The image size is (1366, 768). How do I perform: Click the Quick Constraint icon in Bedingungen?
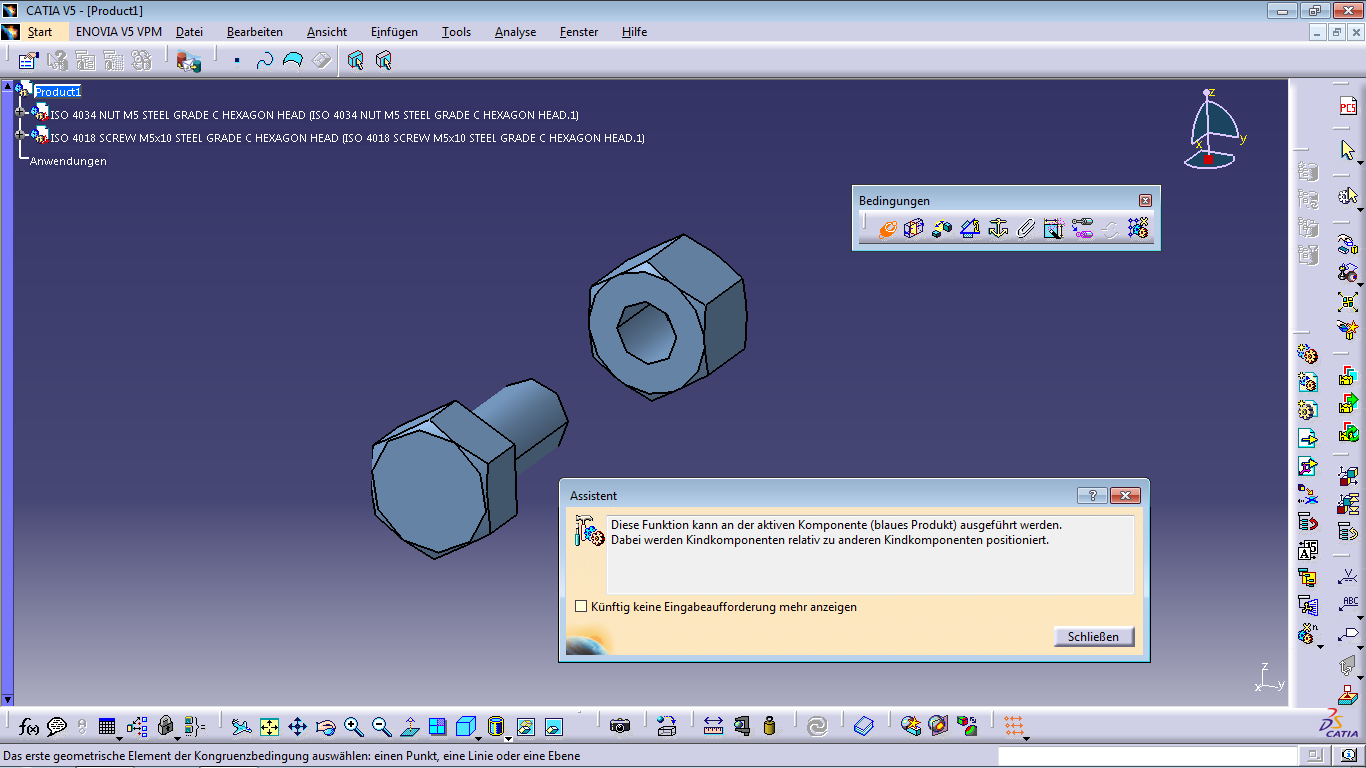[1054, 229]
